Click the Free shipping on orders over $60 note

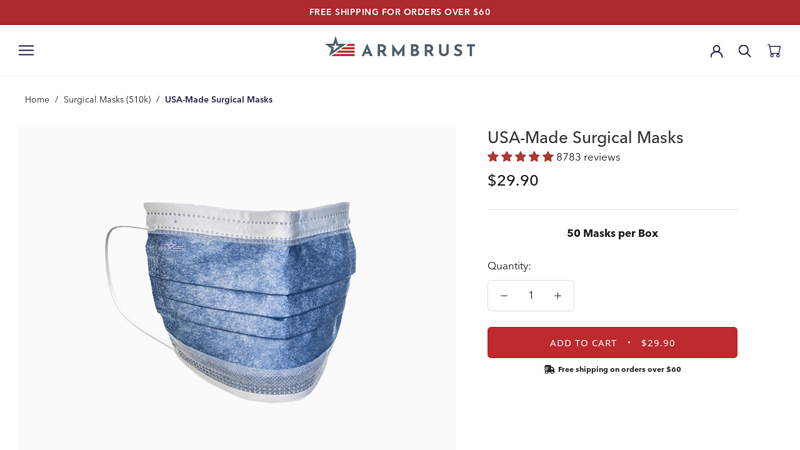(619, 369)
